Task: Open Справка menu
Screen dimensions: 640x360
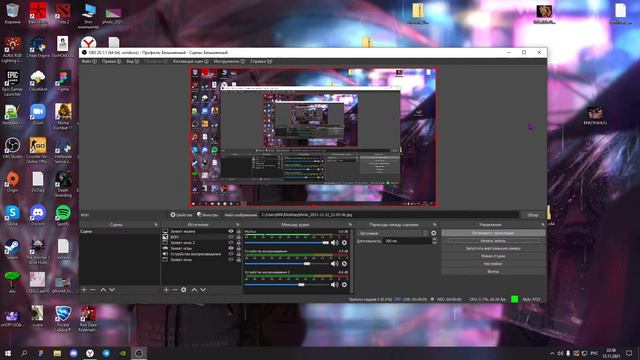Action: (x=261, y=61)
